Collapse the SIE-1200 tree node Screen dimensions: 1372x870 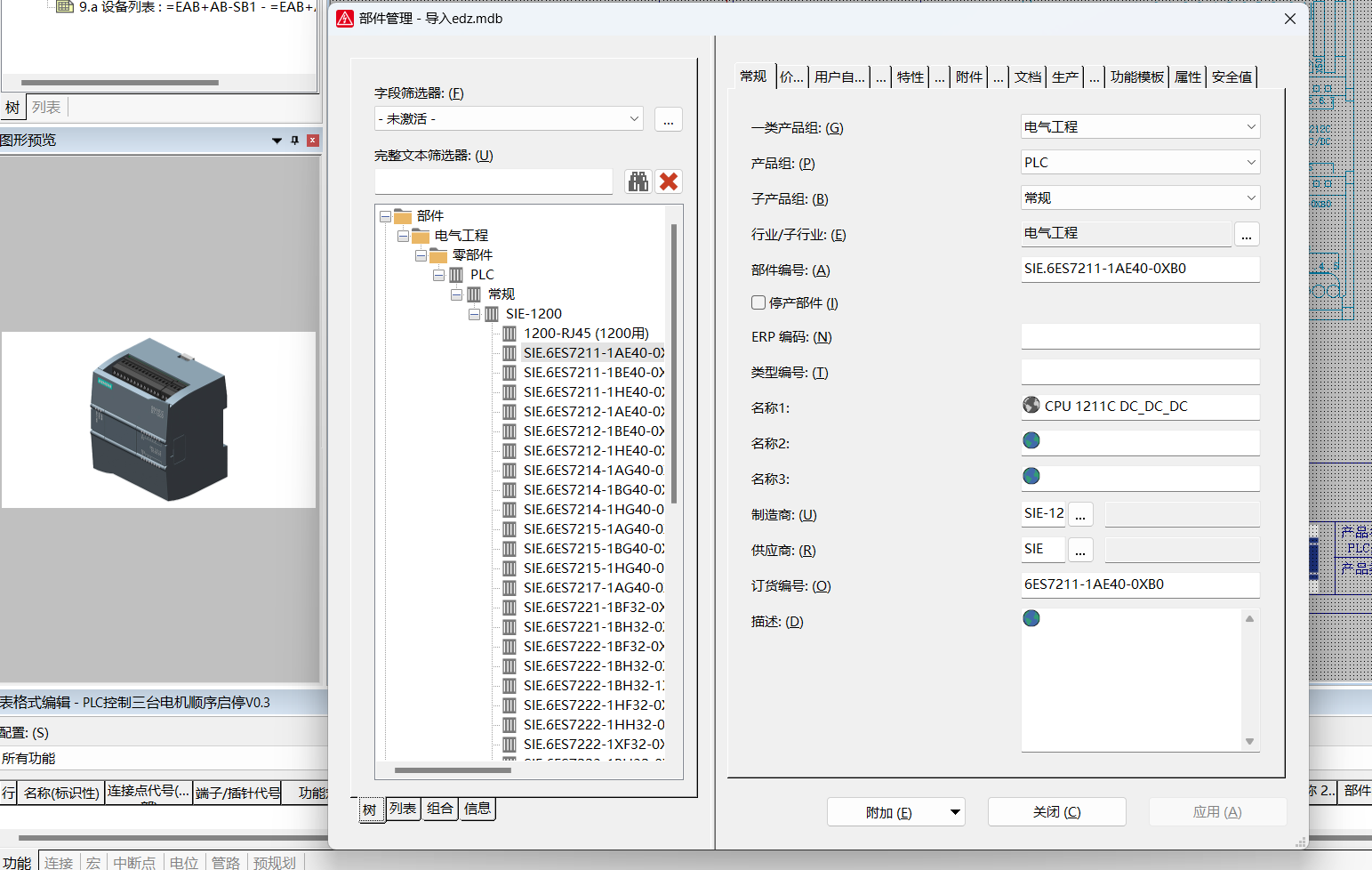(475, 313)
